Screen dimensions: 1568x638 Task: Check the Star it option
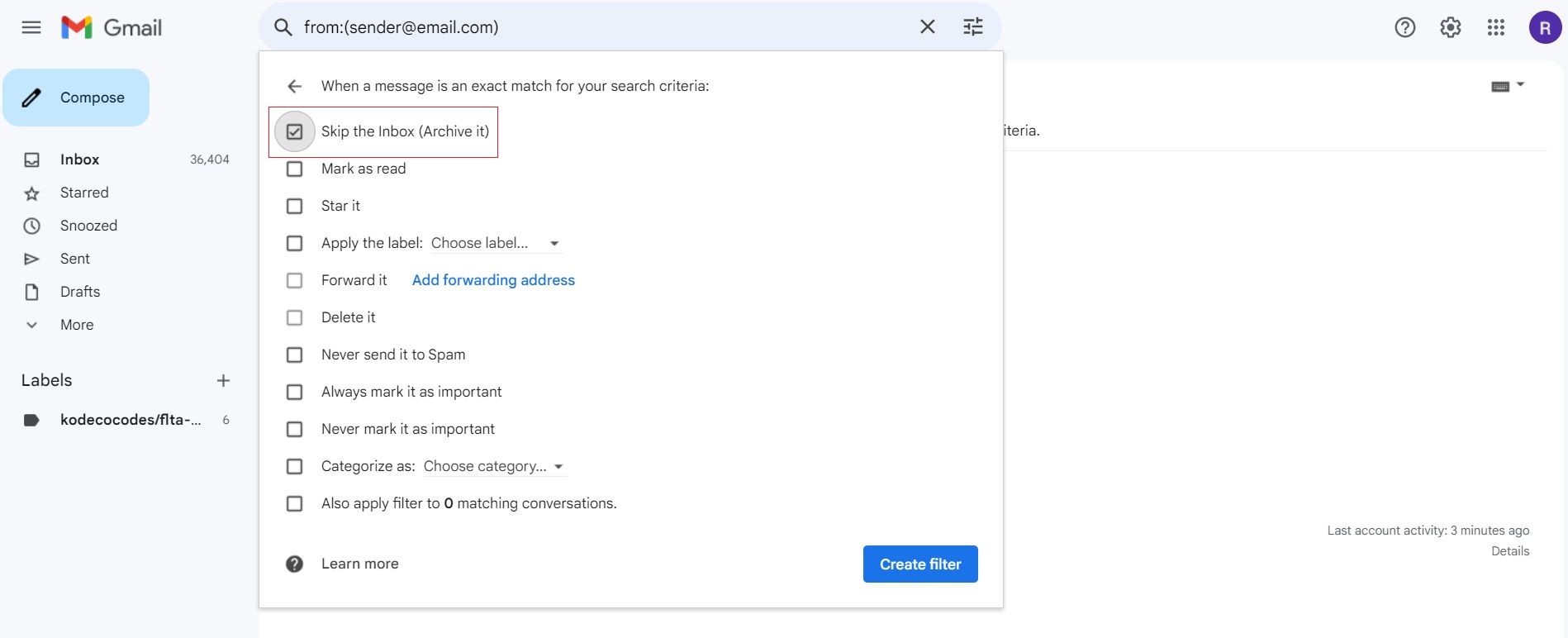pyautogui.click(x=295, y=206)
